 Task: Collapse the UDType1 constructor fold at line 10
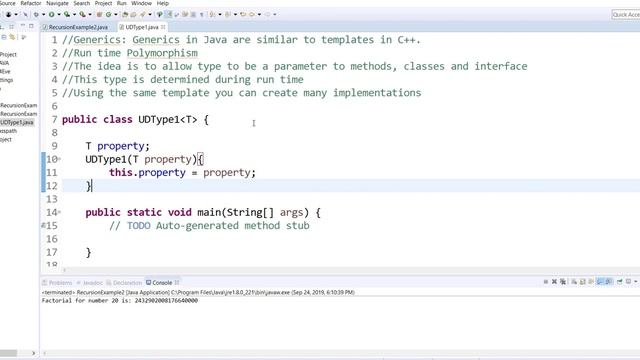click(x=60, y=159)
